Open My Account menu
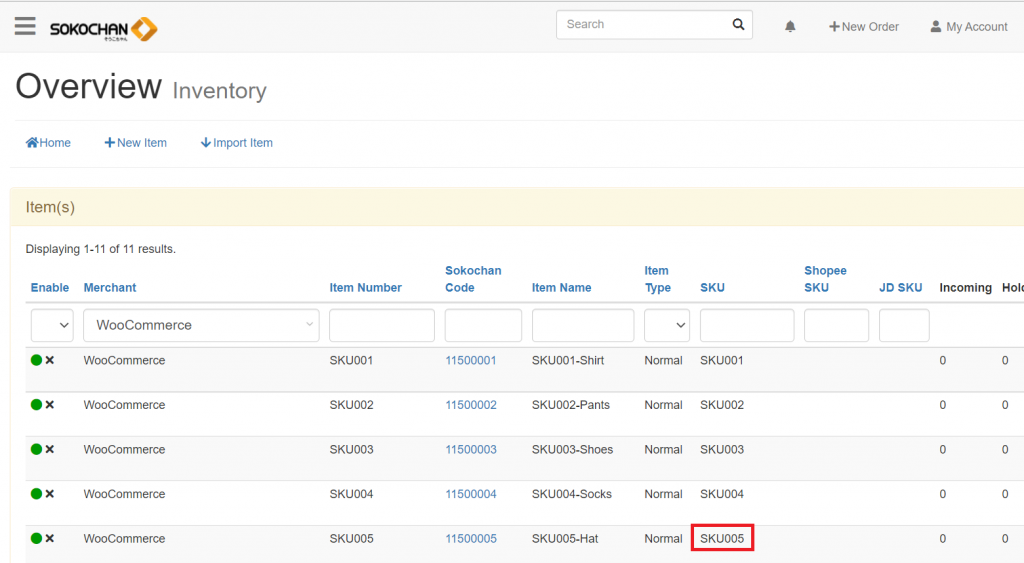Image resolution: width=1024 pixels, height=563 pixels. (968, 27)
